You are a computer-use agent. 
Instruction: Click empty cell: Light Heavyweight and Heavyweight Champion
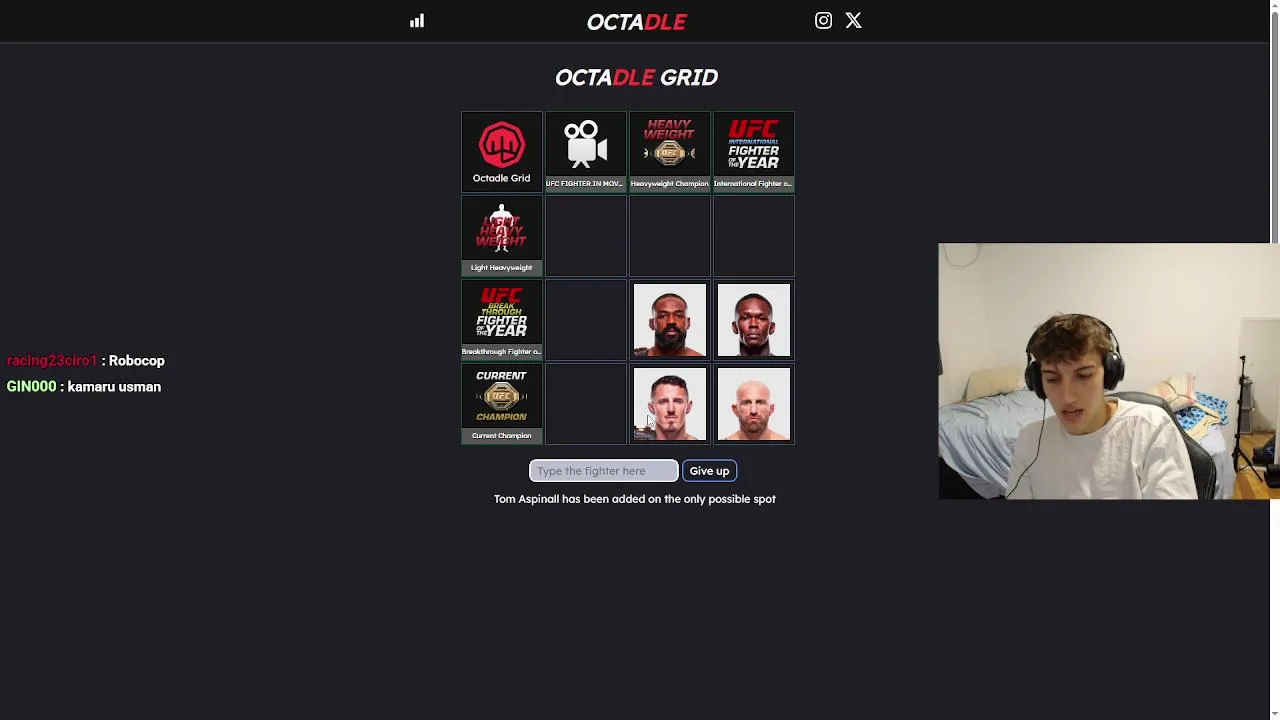[670, 236]
